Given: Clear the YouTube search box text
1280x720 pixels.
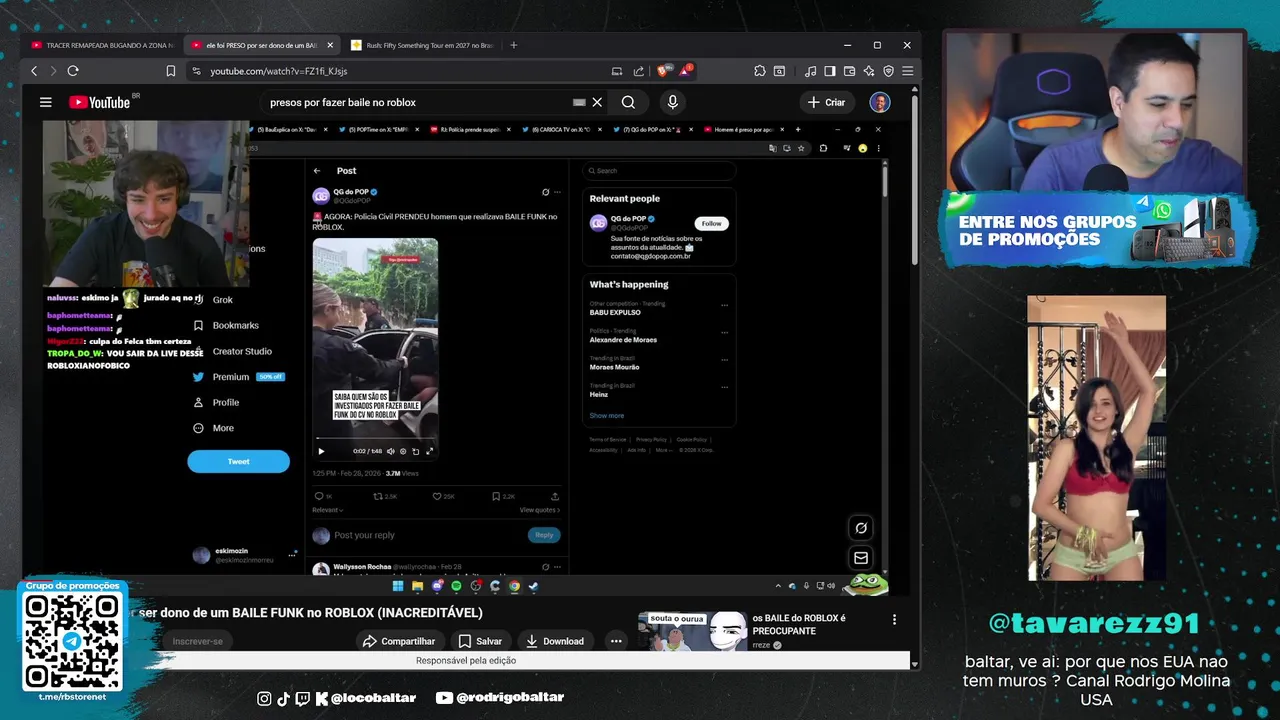Looking at the screenshot, I should (x=597, y=102).
